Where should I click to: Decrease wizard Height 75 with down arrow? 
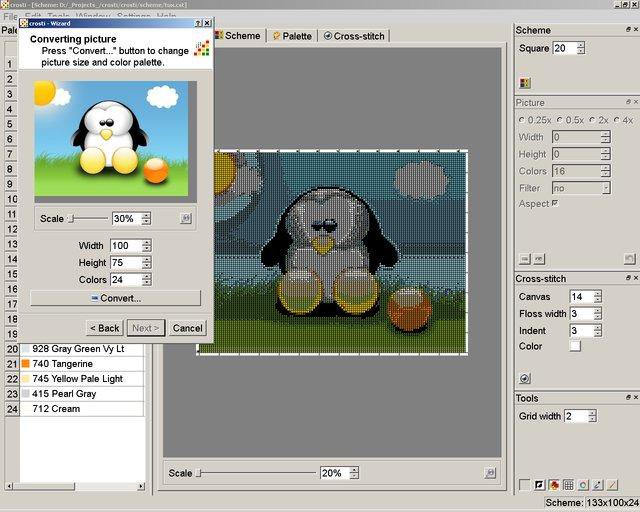tap(147, 266)
